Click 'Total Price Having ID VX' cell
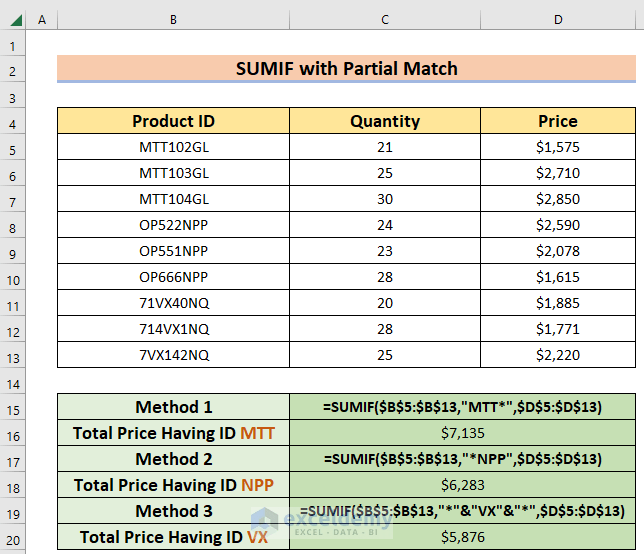644x554 pixels. (173, 537)
